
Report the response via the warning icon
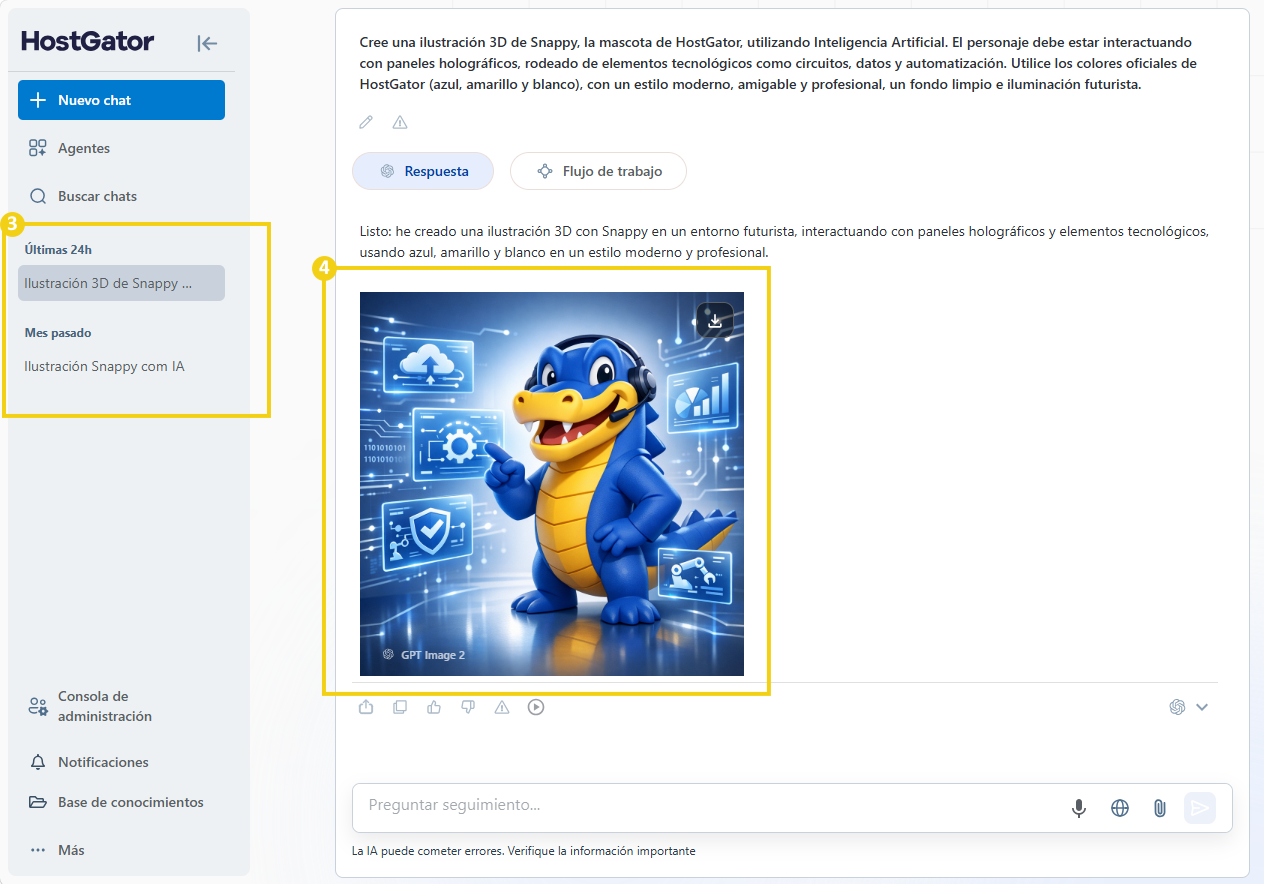[502, 707]
